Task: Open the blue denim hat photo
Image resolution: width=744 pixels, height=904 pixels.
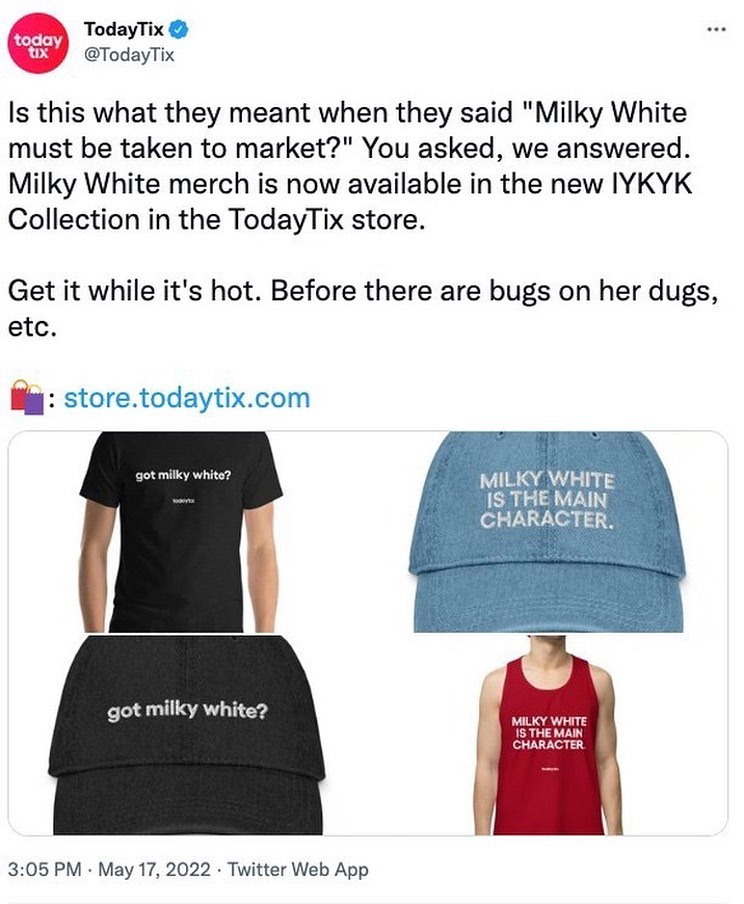Action: 547,532
